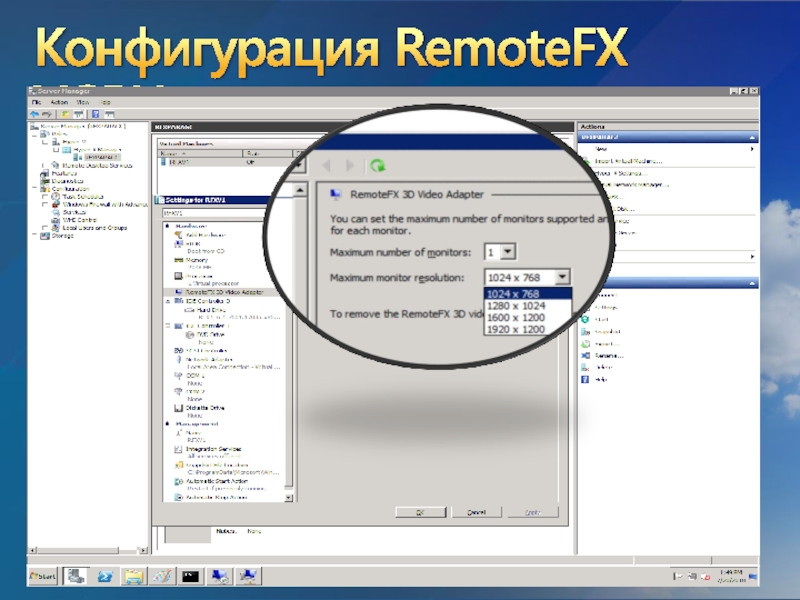The height and width of the screenshot is (600, 800).
Task: Open PowerShell from the taskbar
Action: click(105, 577)
